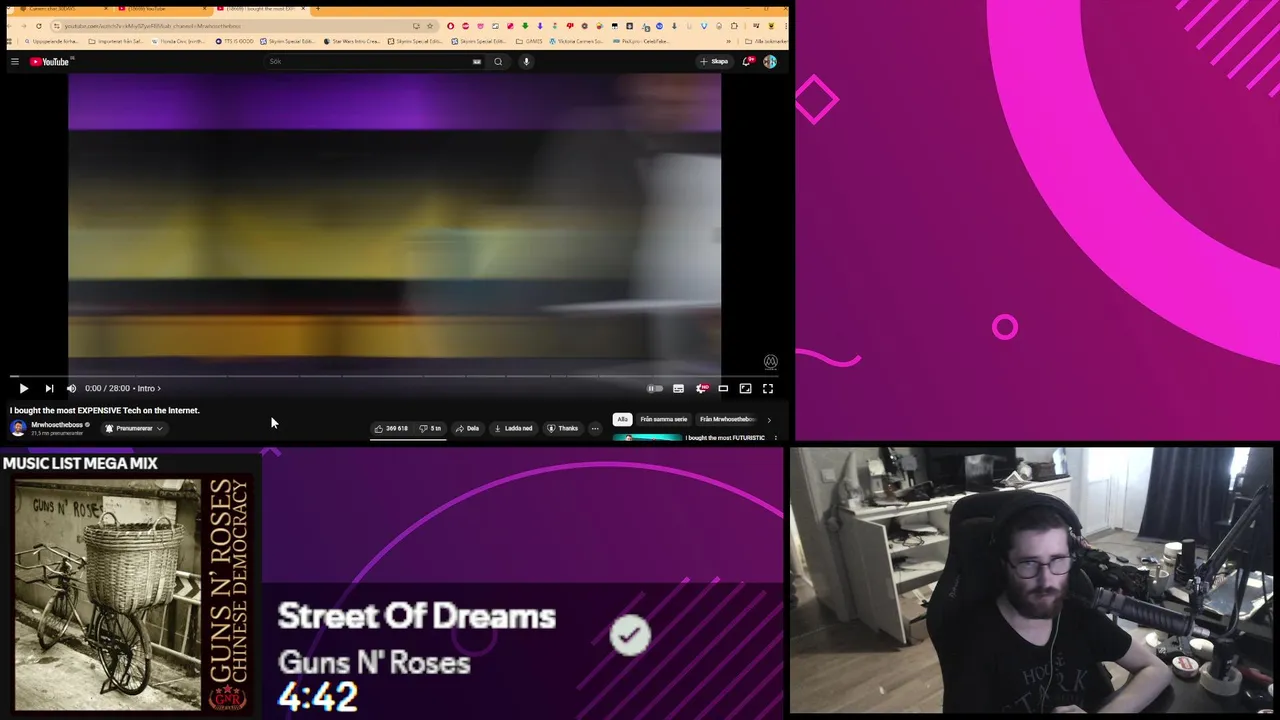
Task: Like the video with thumbs up
Action: 391,428
